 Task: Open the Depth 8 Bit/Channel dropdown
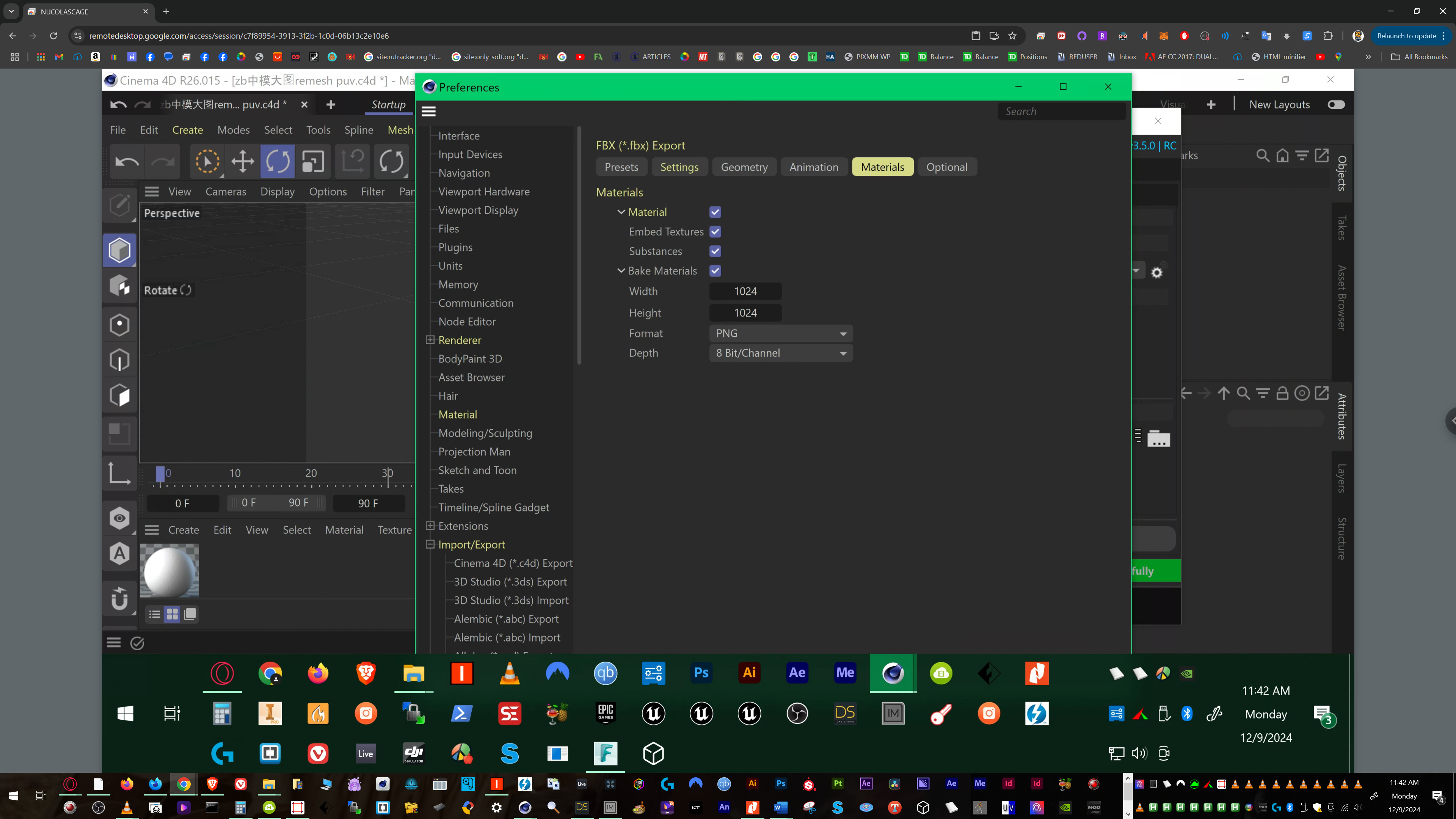[781, 353]
